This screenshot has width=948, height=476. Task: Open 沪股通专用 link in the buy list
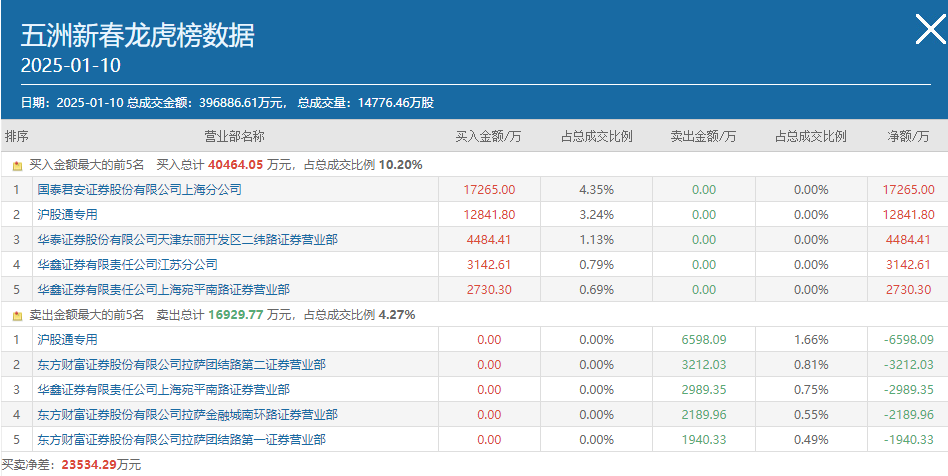click(x=67, y=215)
